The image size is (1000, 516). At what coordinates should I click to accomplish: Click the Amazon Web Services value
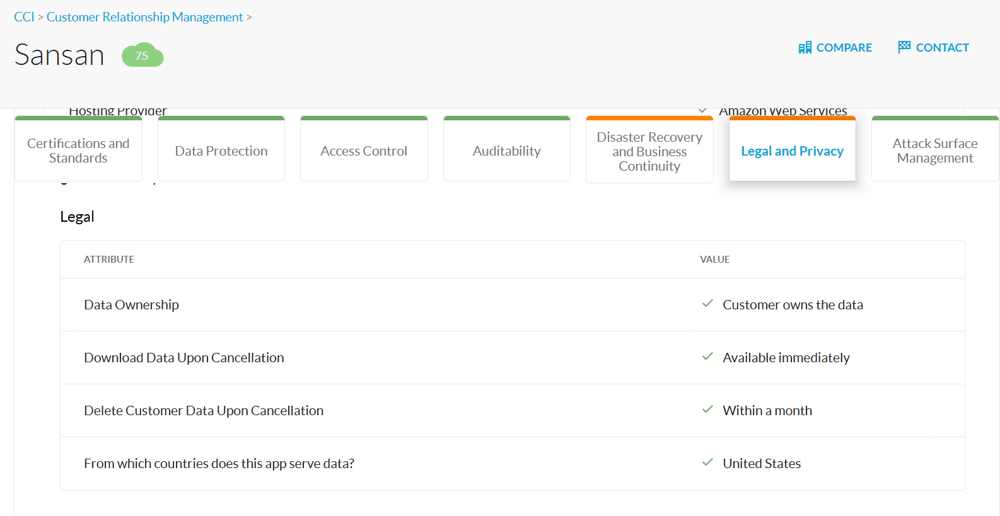coord(783,112)
